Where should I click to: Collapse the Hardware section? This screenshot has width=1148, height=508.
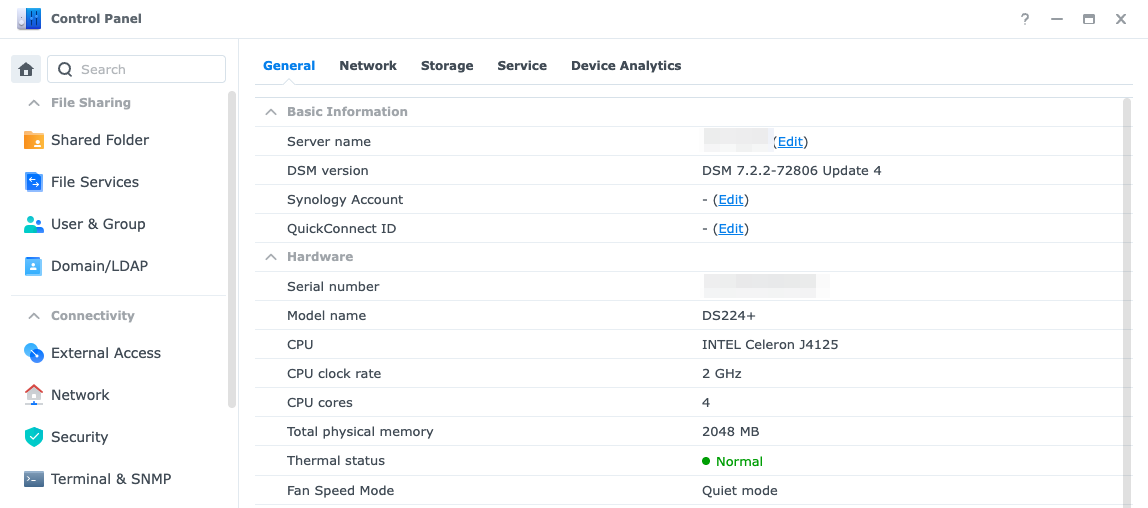[x=271, y=257]
